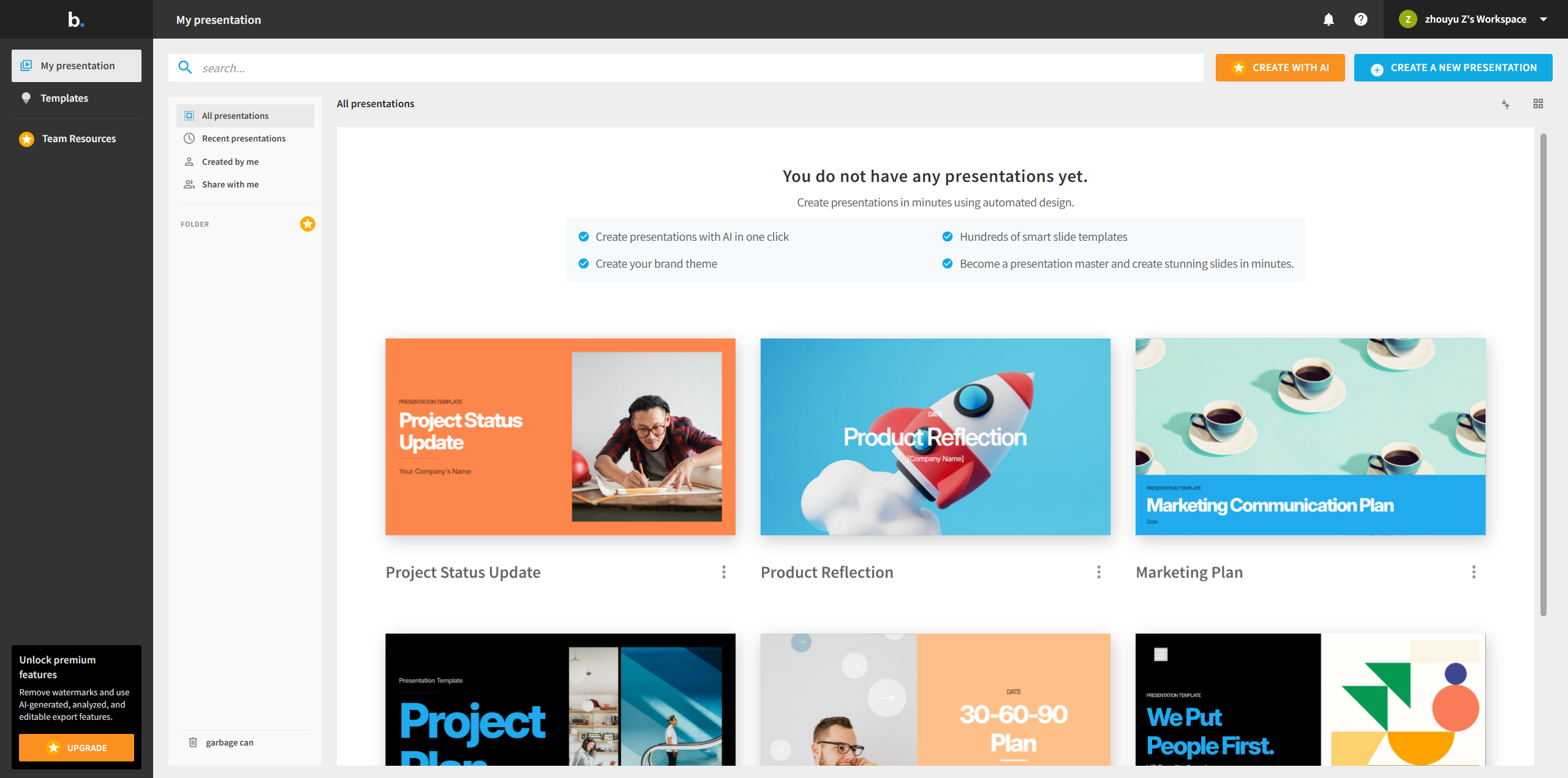Open more options for Marketing Plan
The width and height of the screenshot is (1568, 778).
(1474, 572)
